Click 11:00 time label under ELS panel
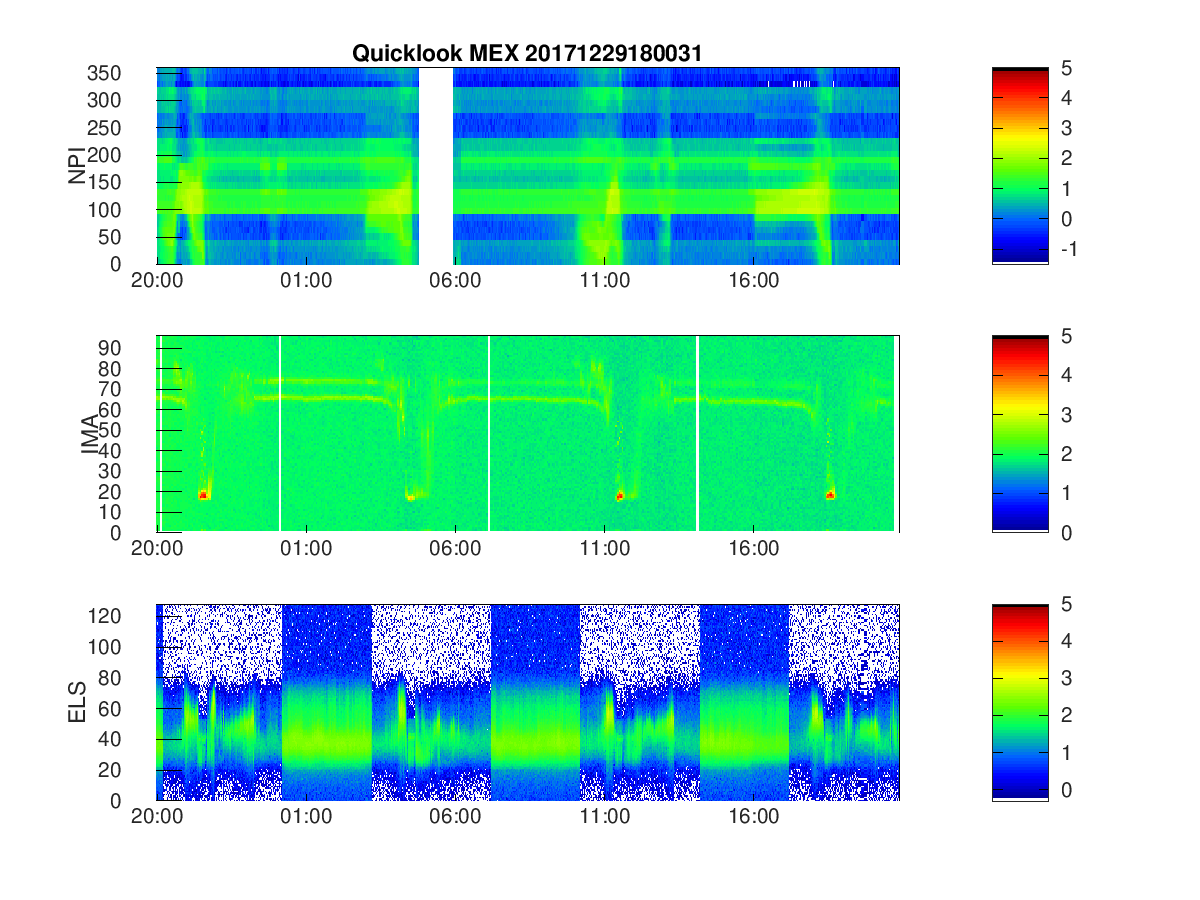This screenshot has height=900, width=1200. [604, 817]
